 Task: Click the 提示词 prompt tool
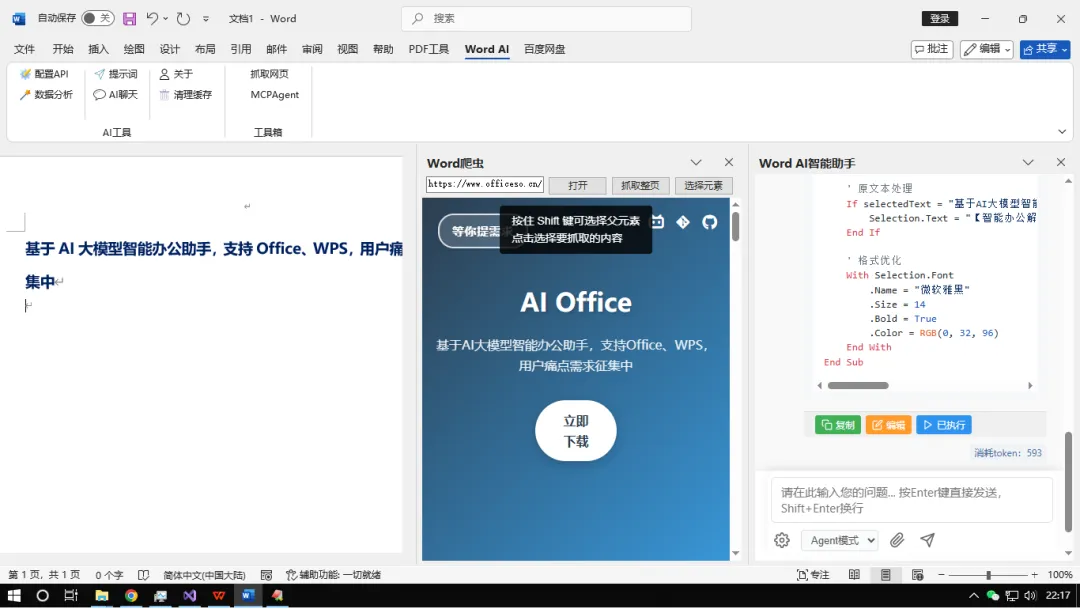116,74
